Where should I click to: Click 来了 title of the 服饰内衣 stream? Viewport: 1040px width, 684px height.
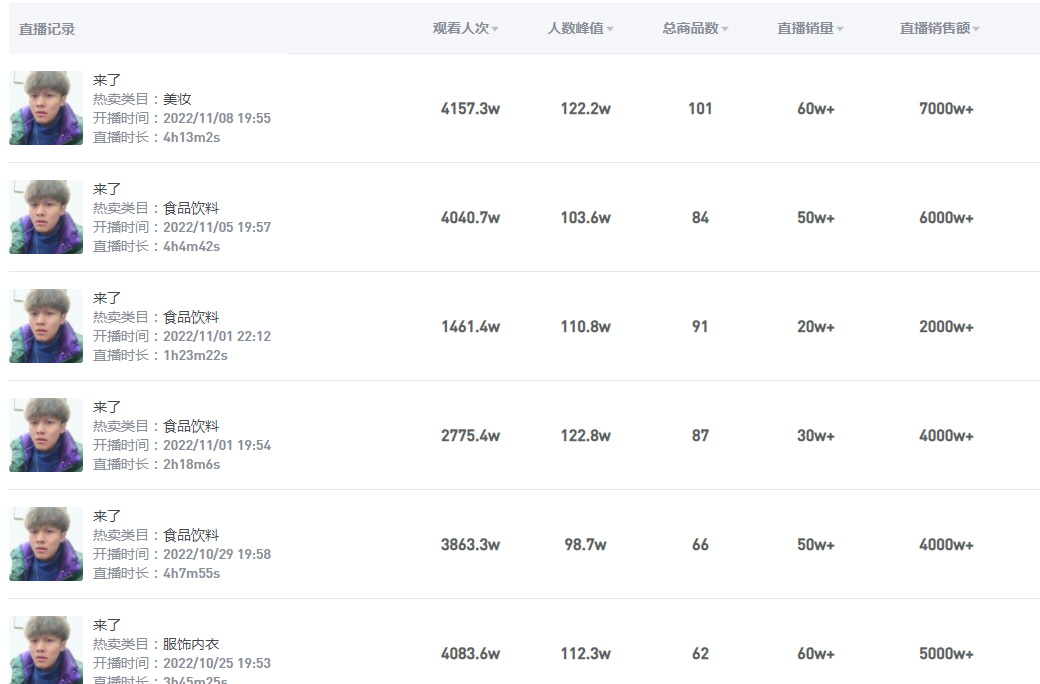(107, 625)
